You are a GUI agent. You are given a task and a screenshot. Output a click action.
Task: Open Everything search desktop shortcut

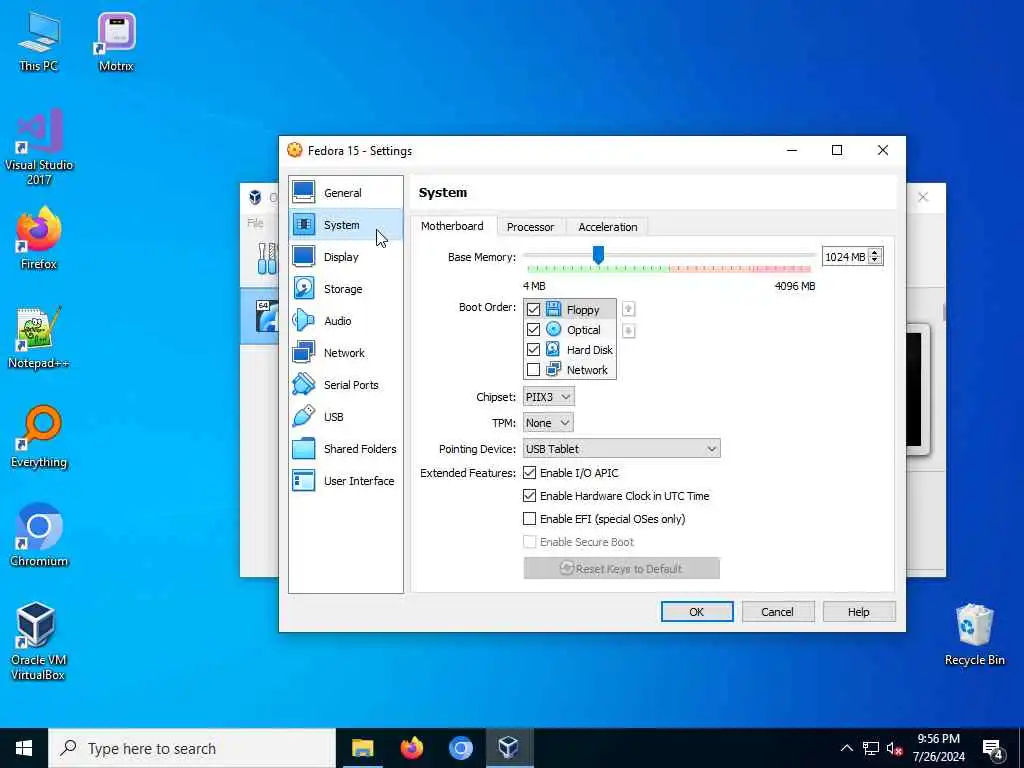[39, 437]
